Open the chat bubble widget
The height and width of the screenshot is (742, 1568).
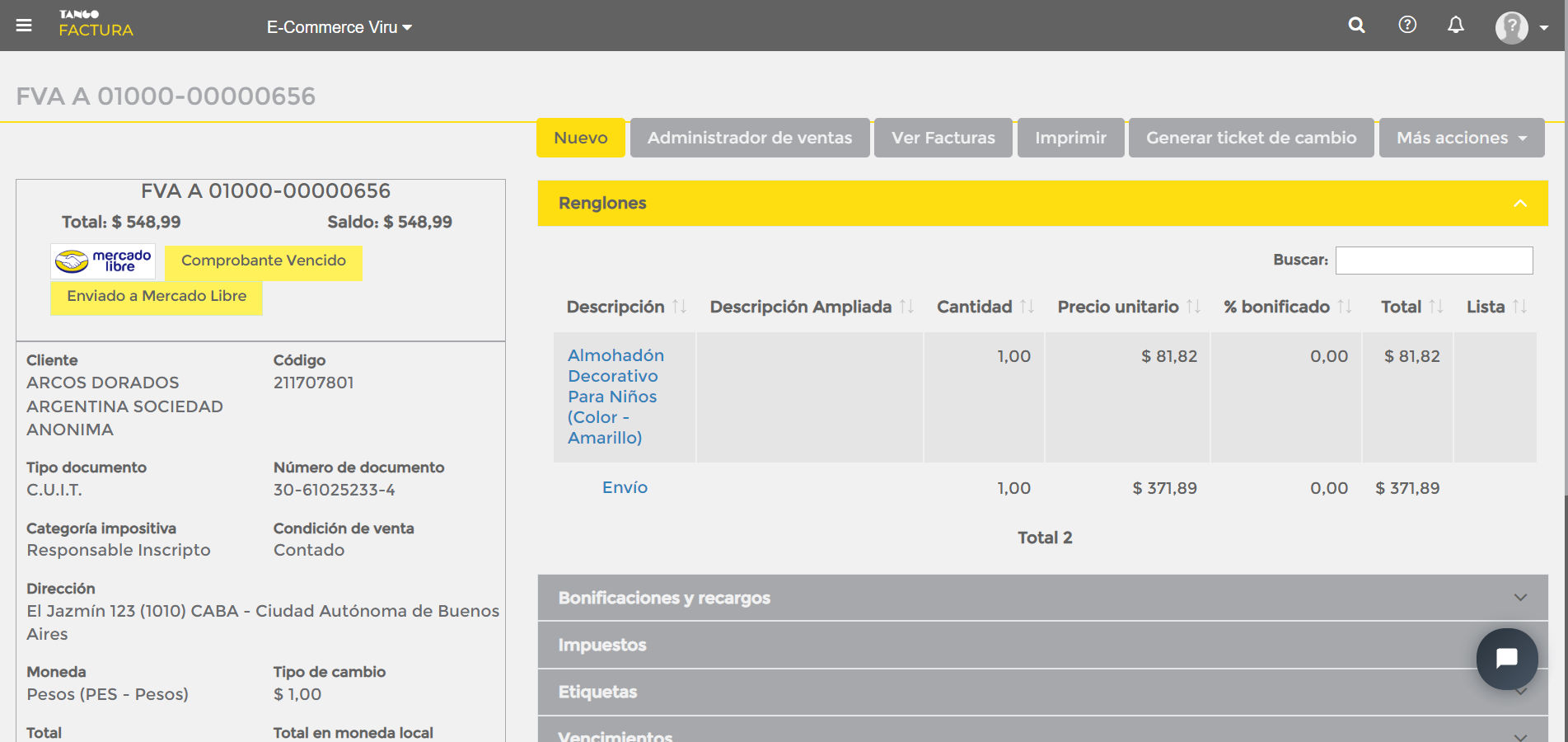click(x=1507, y=659)
